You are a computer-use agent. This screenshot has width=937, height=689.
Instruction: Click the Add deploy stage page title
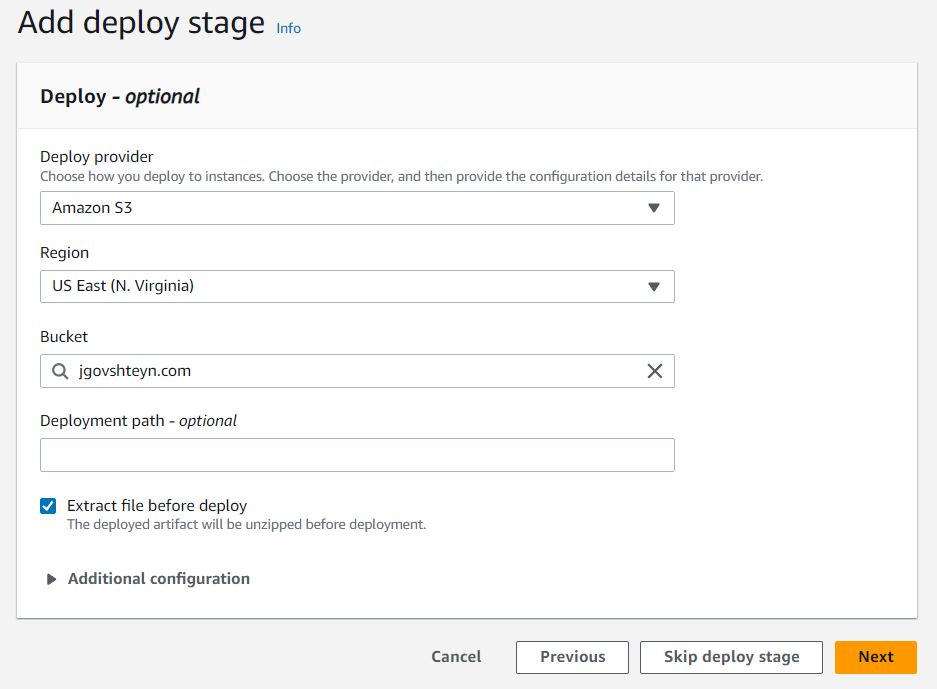pos(141,24)
